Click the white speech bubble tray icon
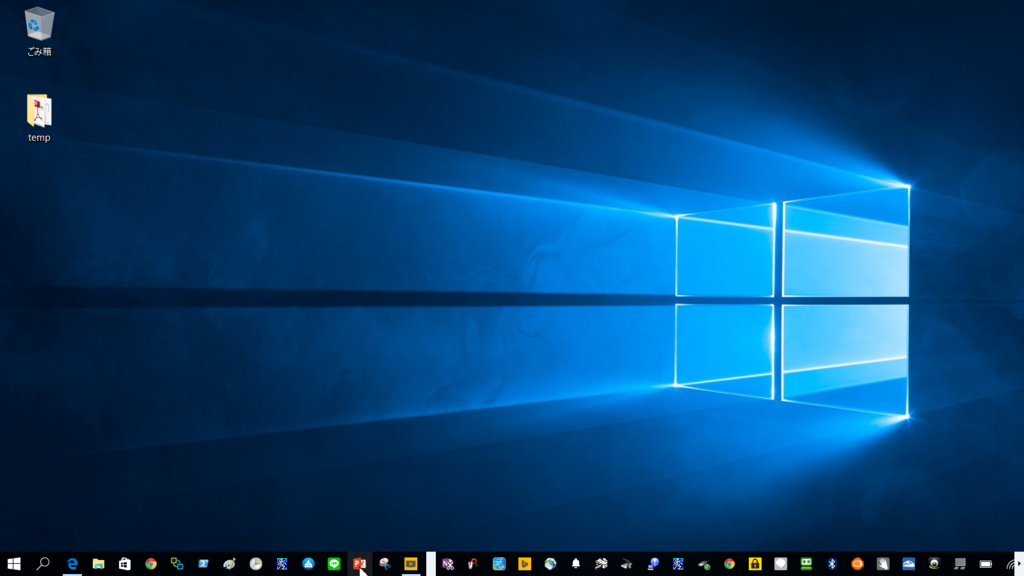The image size is (1024, 576). pyautogui.click(x=780, y=564)
